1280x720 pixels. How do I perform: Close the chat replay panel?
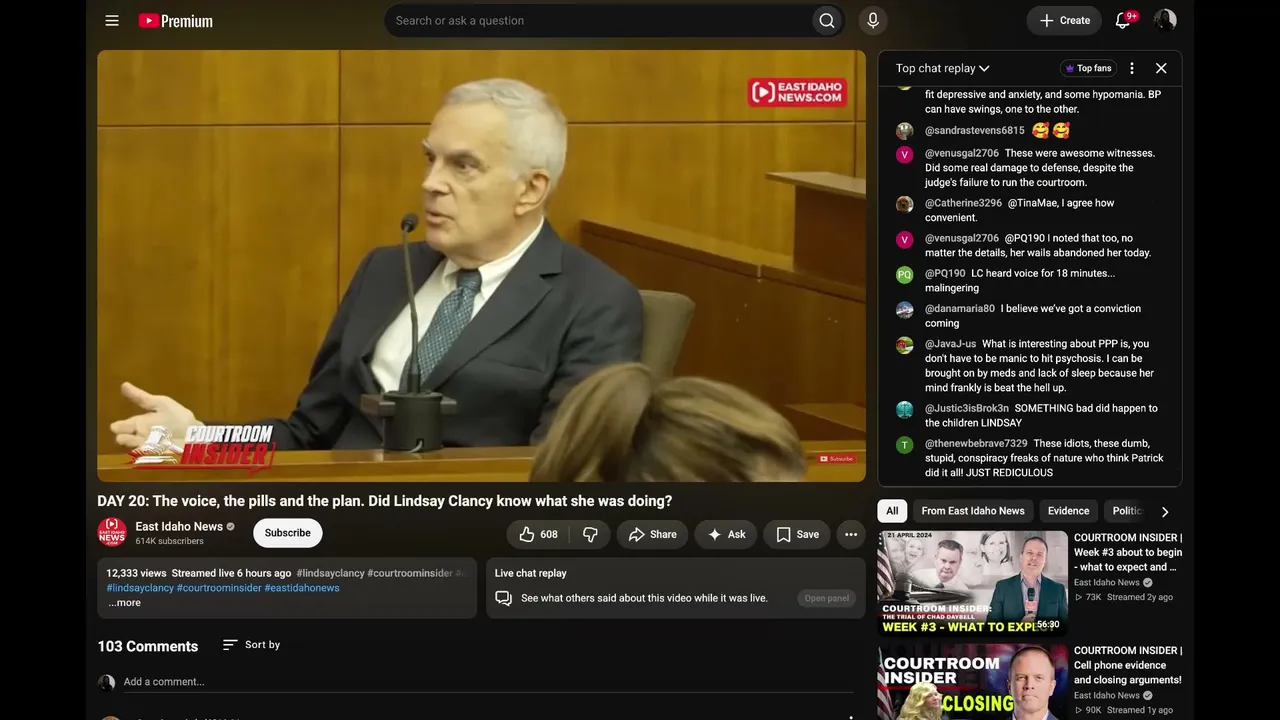[x=1161, y=68]
